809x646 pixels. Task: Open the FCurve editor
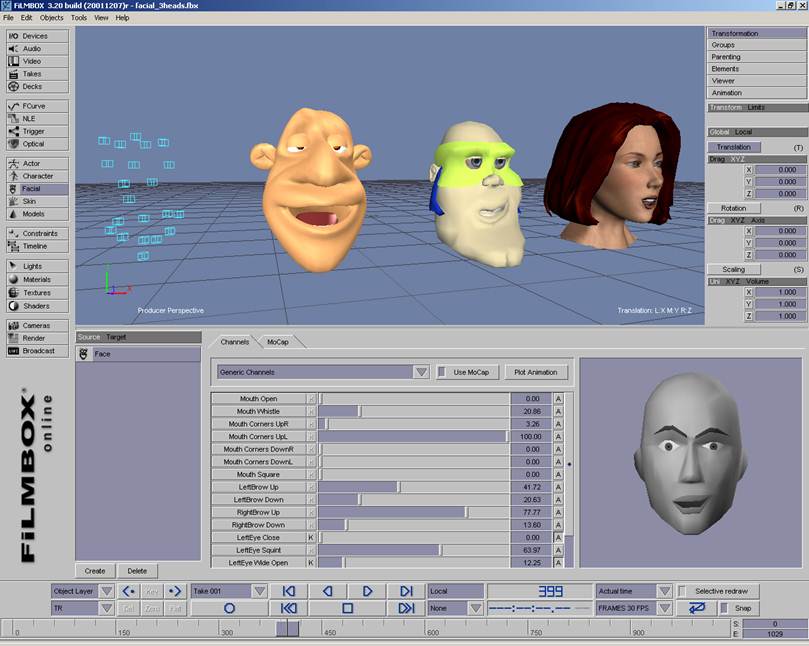point(37,106)
